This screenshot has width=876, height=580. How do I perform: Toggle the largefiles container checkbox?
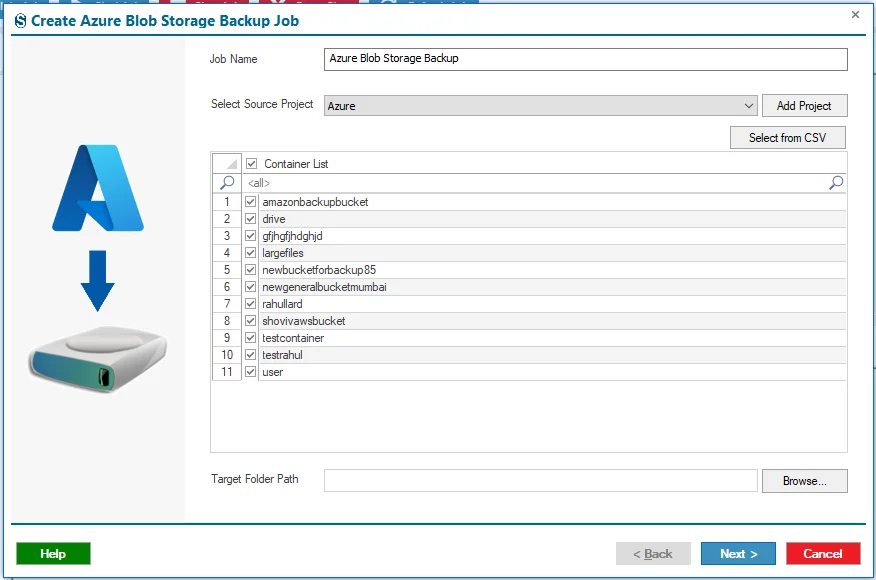click(x=251, y=253)
